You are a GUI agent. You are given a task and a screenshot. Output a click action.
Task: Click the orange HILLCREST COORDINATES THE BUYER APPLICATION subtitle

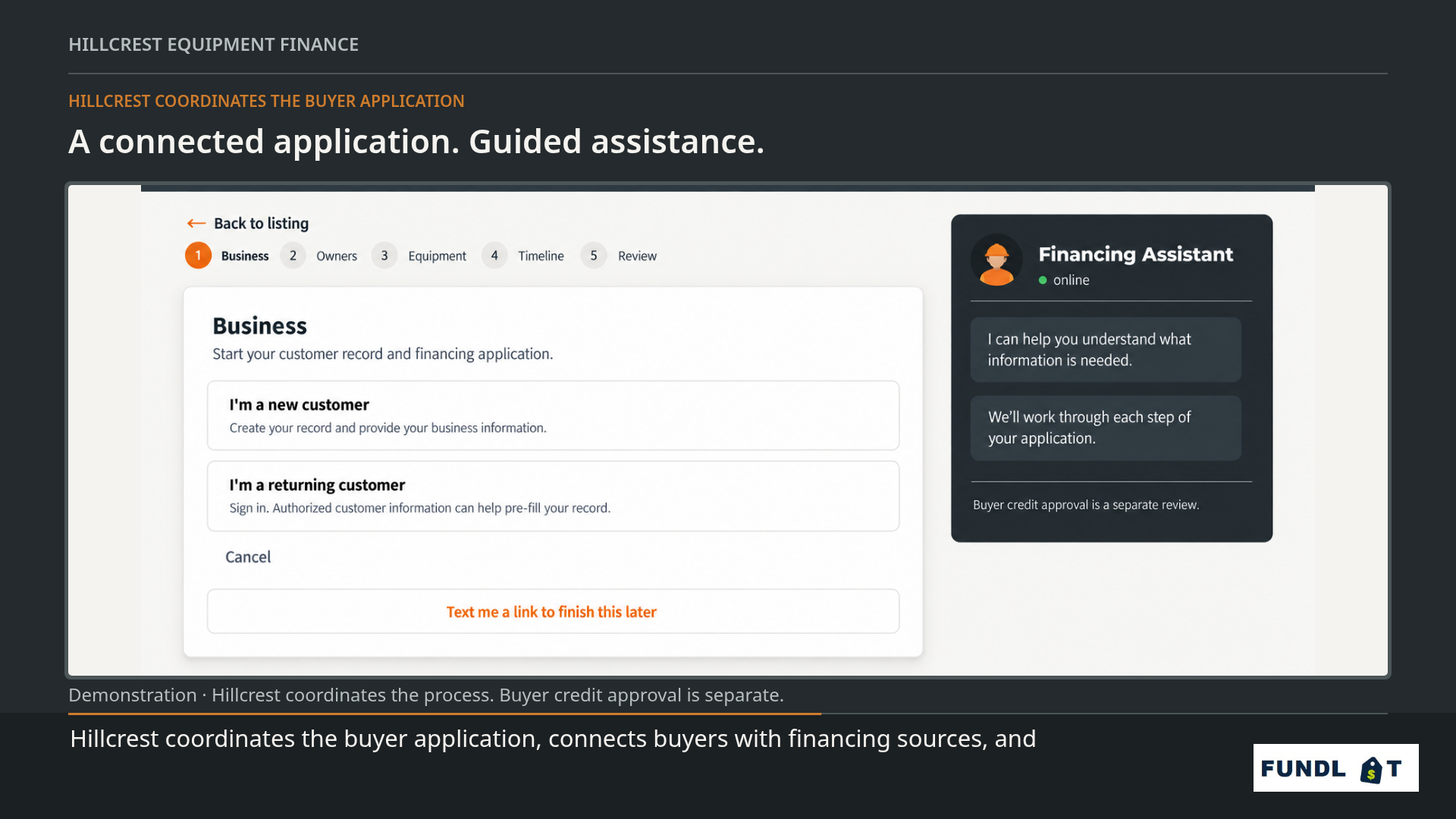coord(266,101)
